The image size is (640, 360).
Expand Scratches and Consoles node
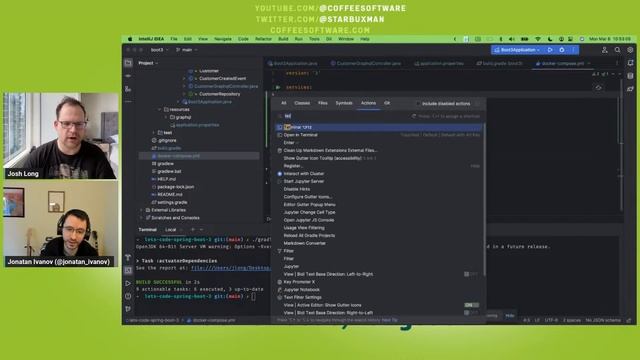pyautogui.click(x=142, y=218)
